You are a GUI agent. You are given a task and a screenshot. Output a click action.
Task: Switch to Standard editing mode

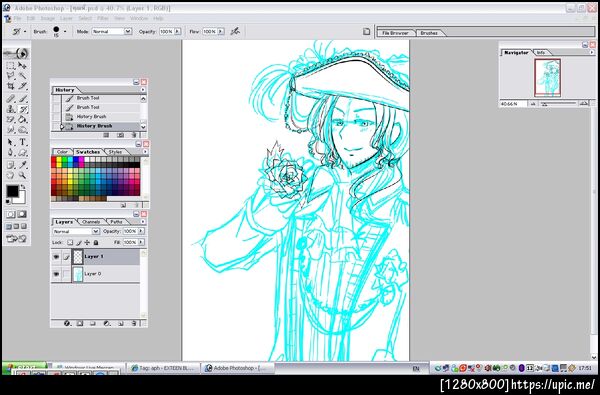coord(11,214)
